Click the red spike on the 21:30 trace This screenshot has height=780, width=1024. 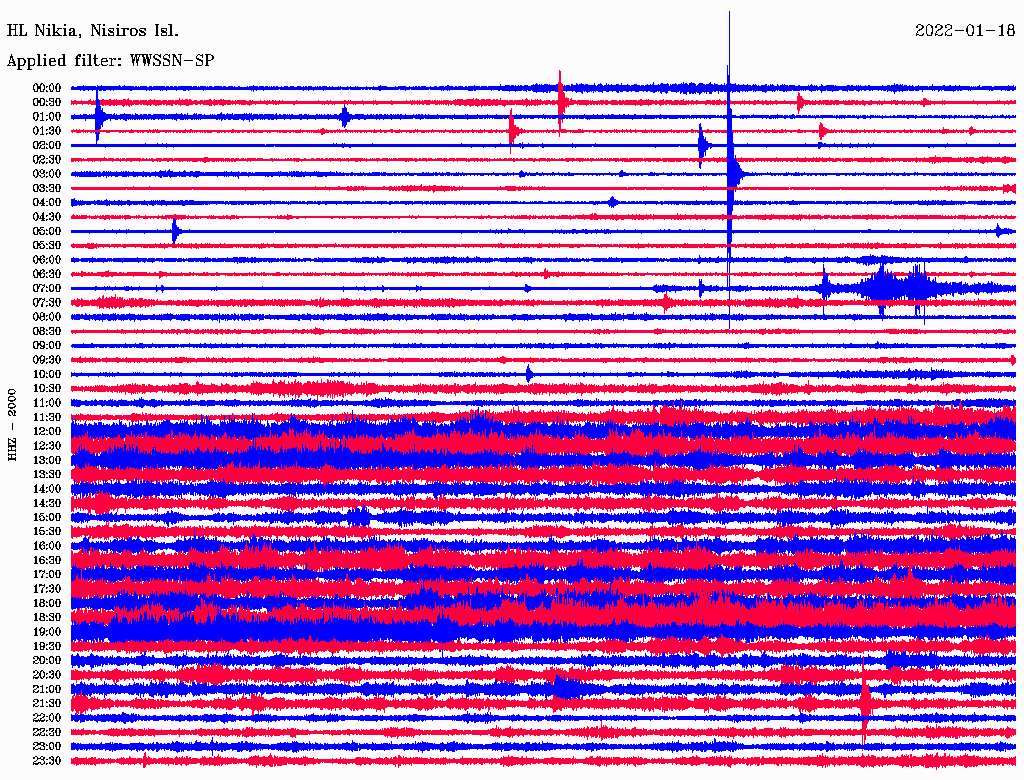coord(865,702)
